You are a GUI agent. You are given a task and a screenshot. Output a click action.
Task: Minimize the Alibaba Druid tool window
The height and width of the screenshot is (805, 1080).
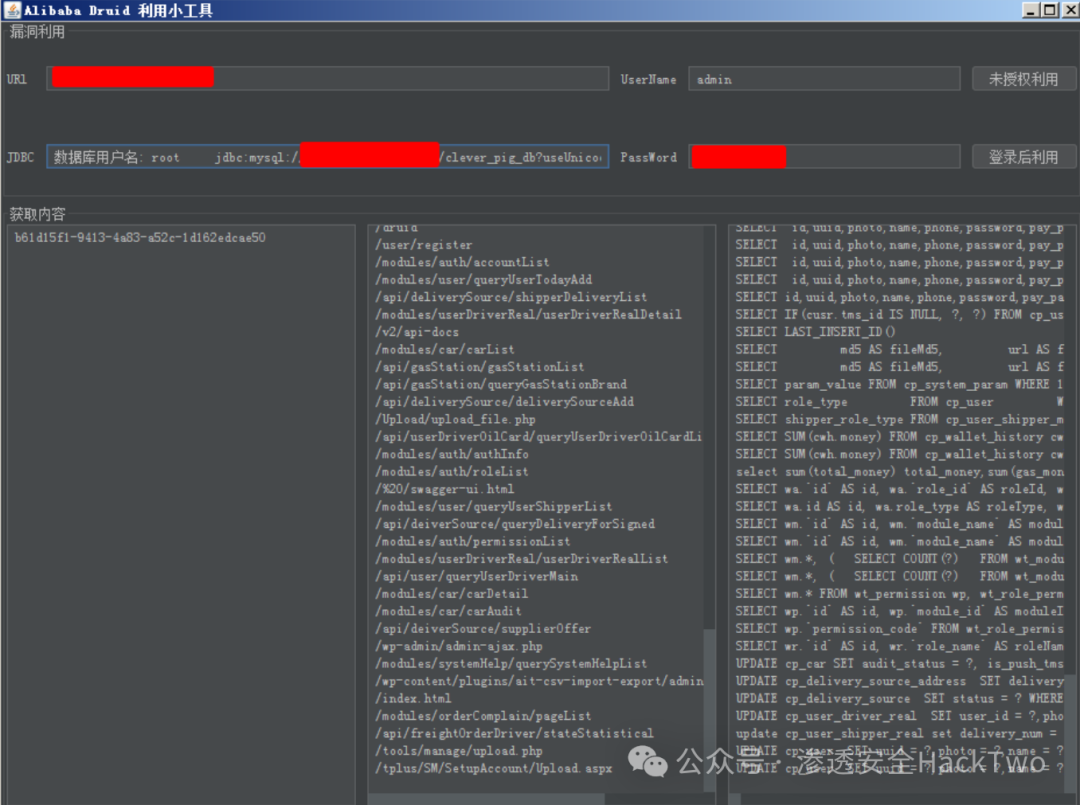(1030, 10)
